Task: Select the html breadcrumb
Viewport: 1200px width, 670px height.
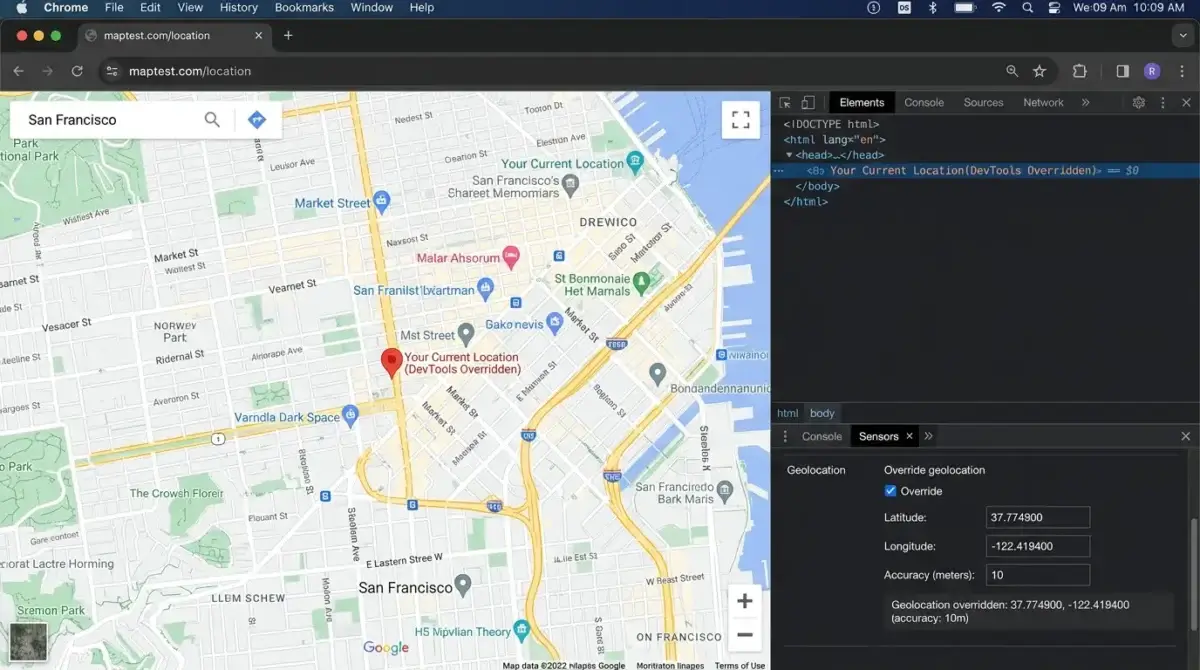Action: [788, 413]
